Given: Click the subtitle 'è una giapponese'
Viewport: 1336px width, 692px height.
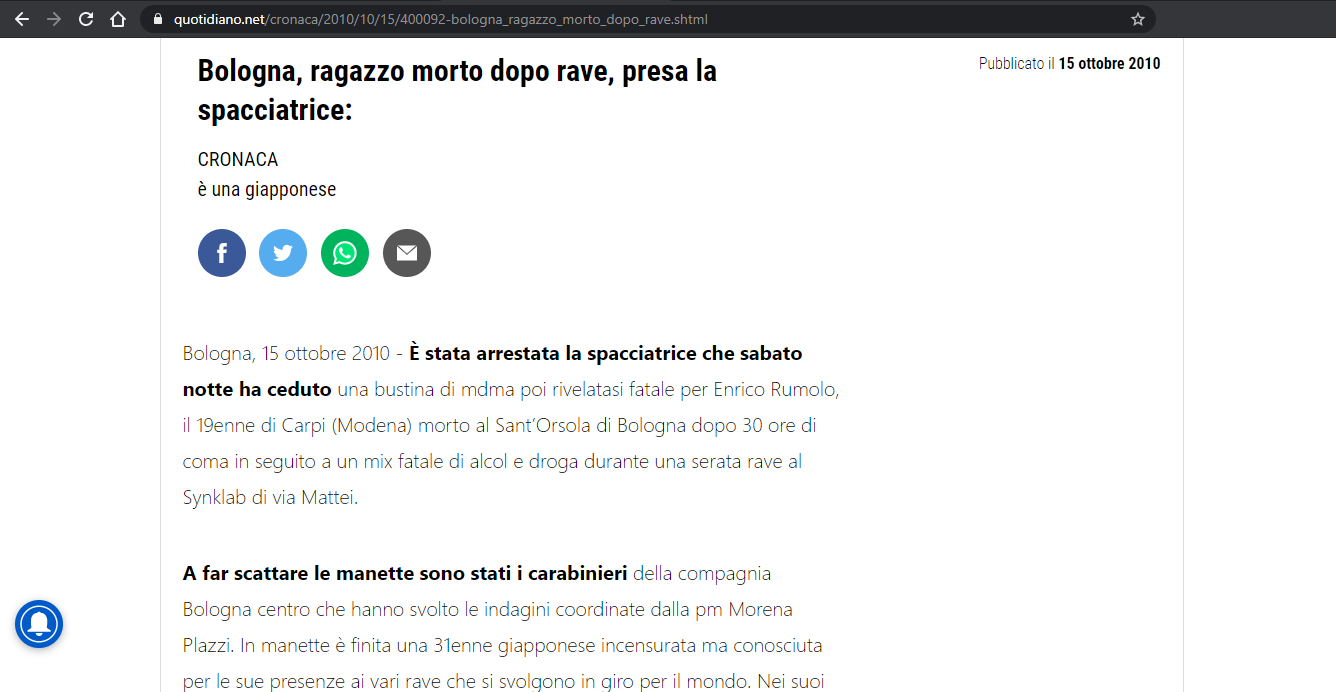Looking at the screenshot, I should pos(267,189).
